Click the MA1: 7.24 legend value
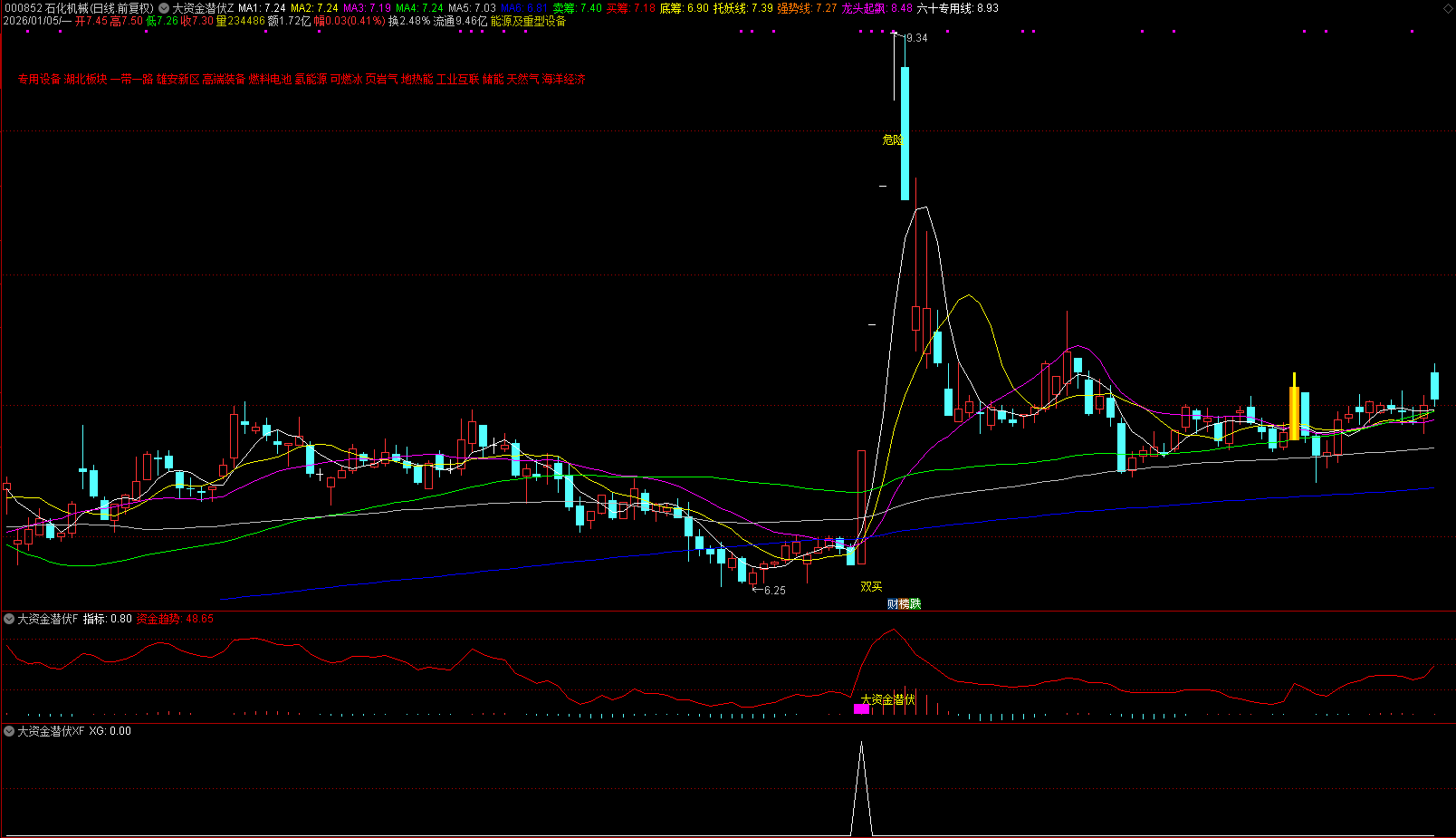 (x=262, y=8)
